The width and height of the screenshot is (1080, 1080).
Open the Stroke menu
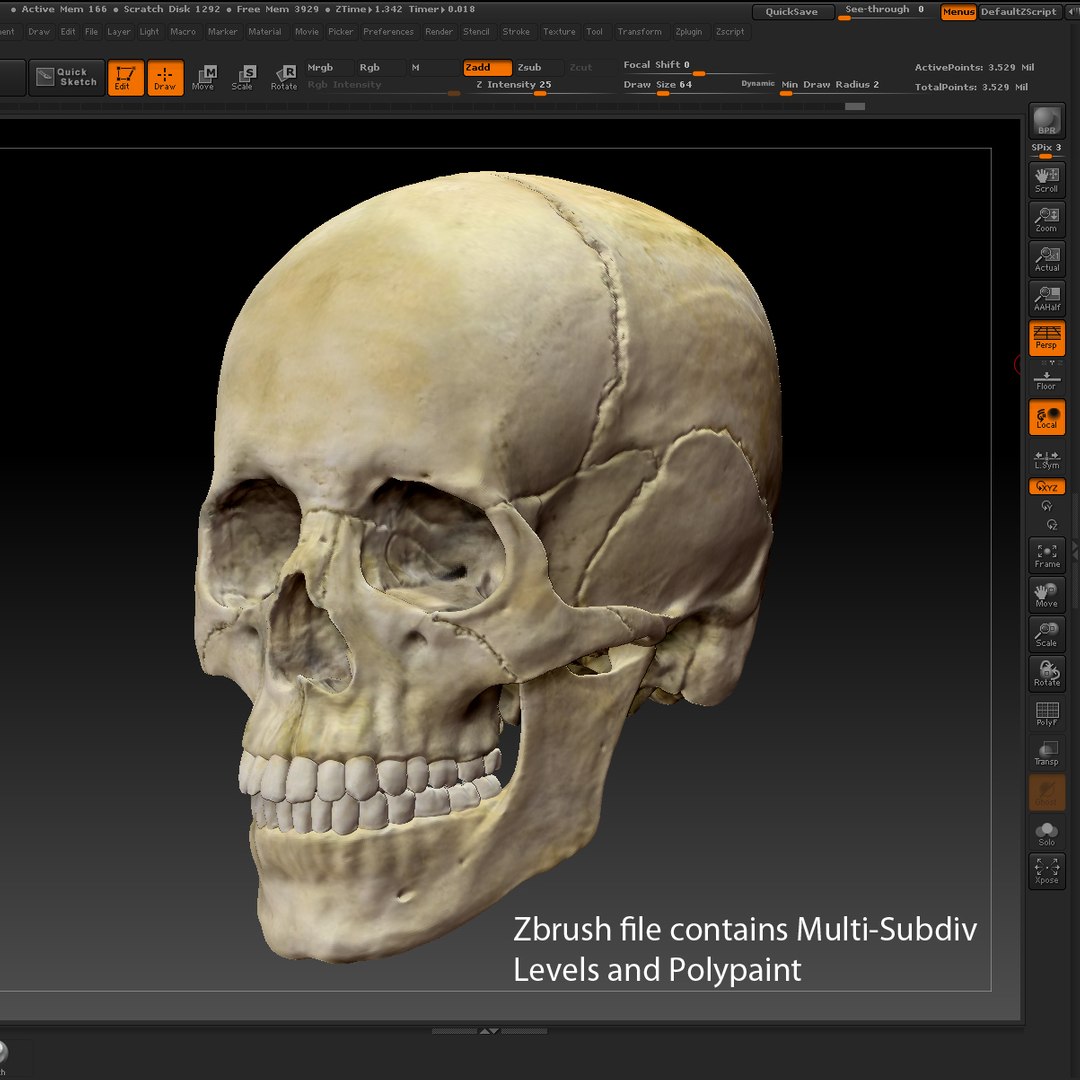516,32
